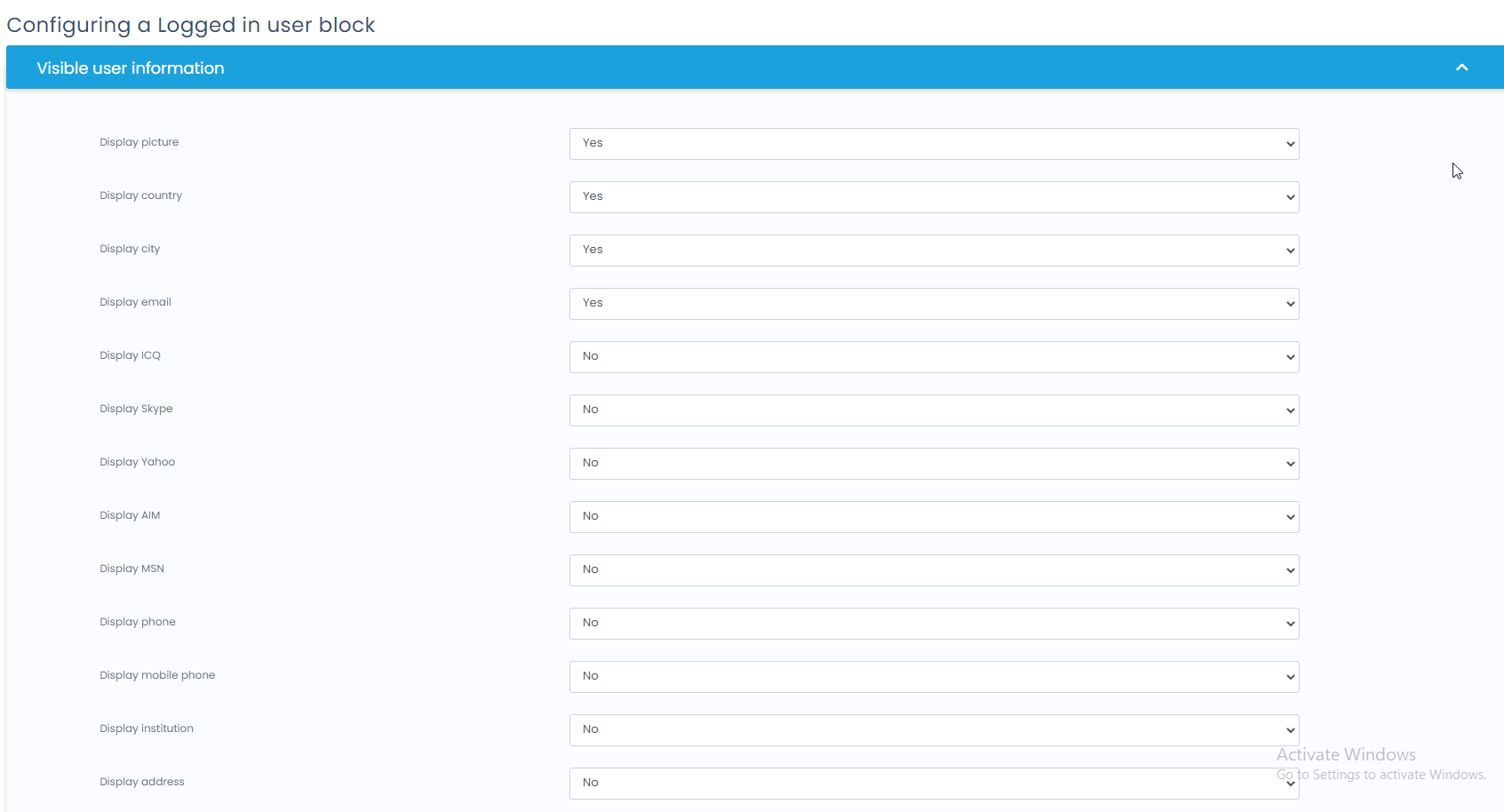Collapse the Visible user information section chevron
The width and height of the screenshot is (1504, 812).
[1461, 68]
